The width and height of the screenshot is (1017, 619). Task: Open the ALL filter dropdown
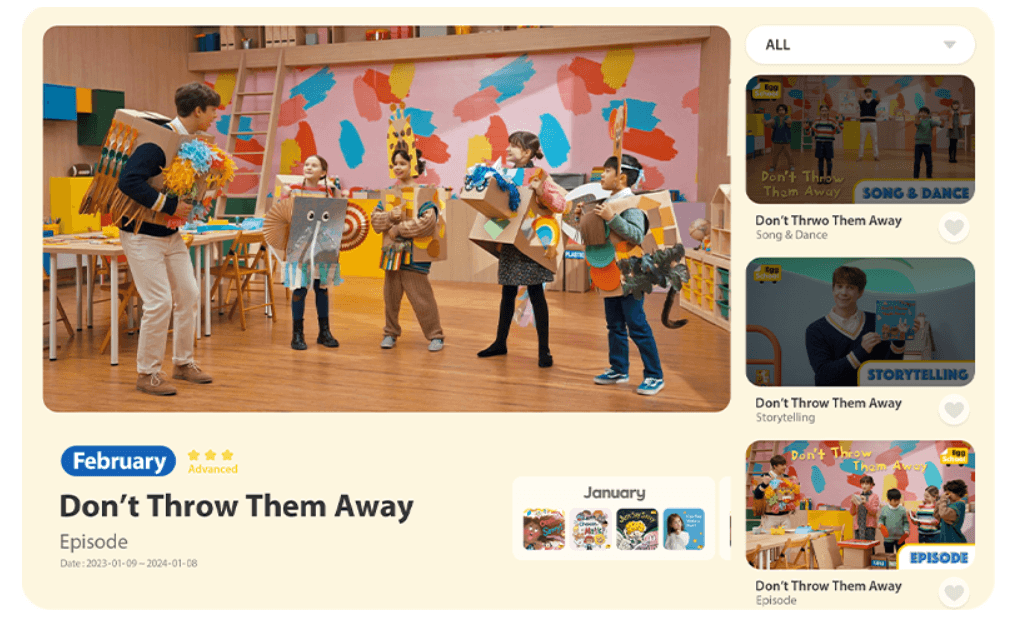860,45
